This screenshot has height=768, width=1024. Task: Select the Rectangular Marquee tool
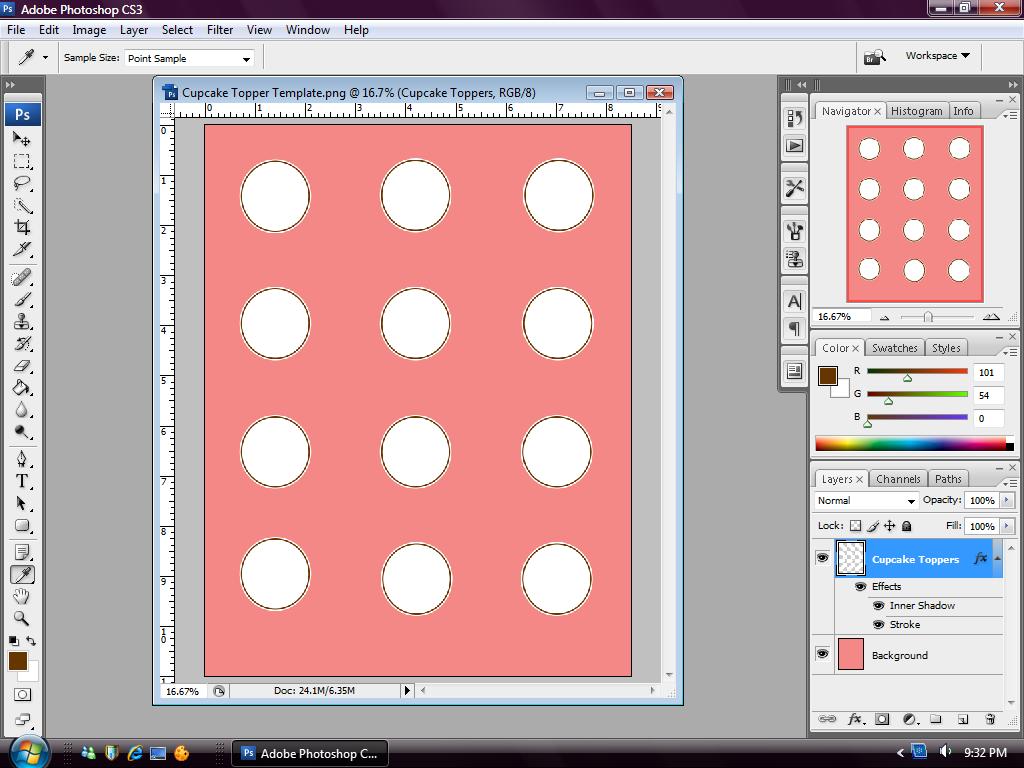coord(22,163)
